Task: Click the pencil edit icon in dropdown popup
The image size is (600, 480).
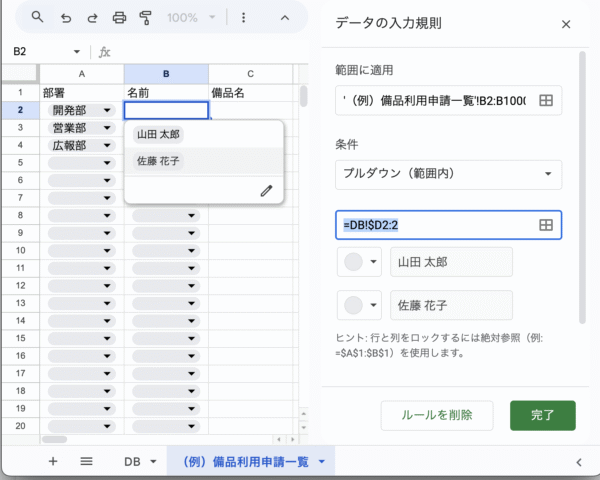Action: point(266,190)
